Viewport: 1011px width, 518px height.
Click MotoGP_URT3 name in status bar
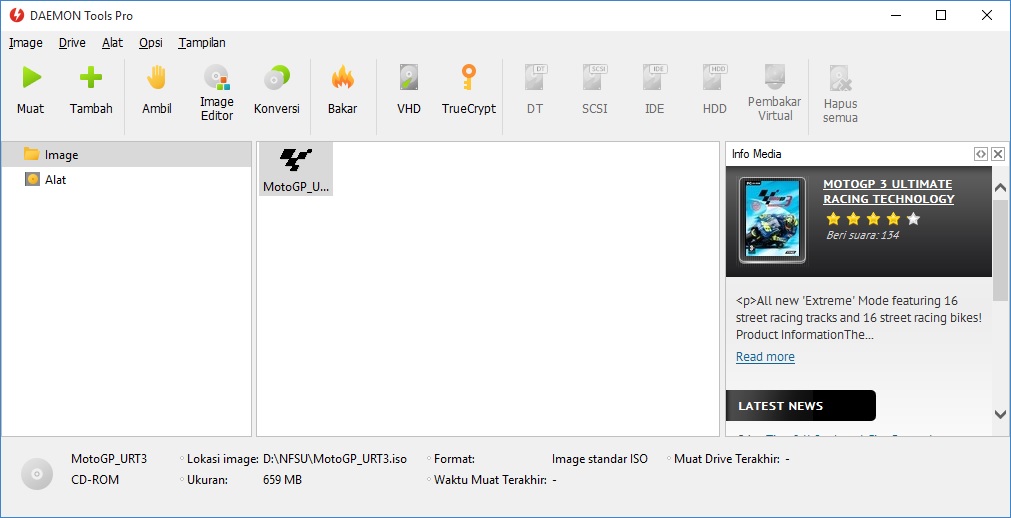coord(109,459)
